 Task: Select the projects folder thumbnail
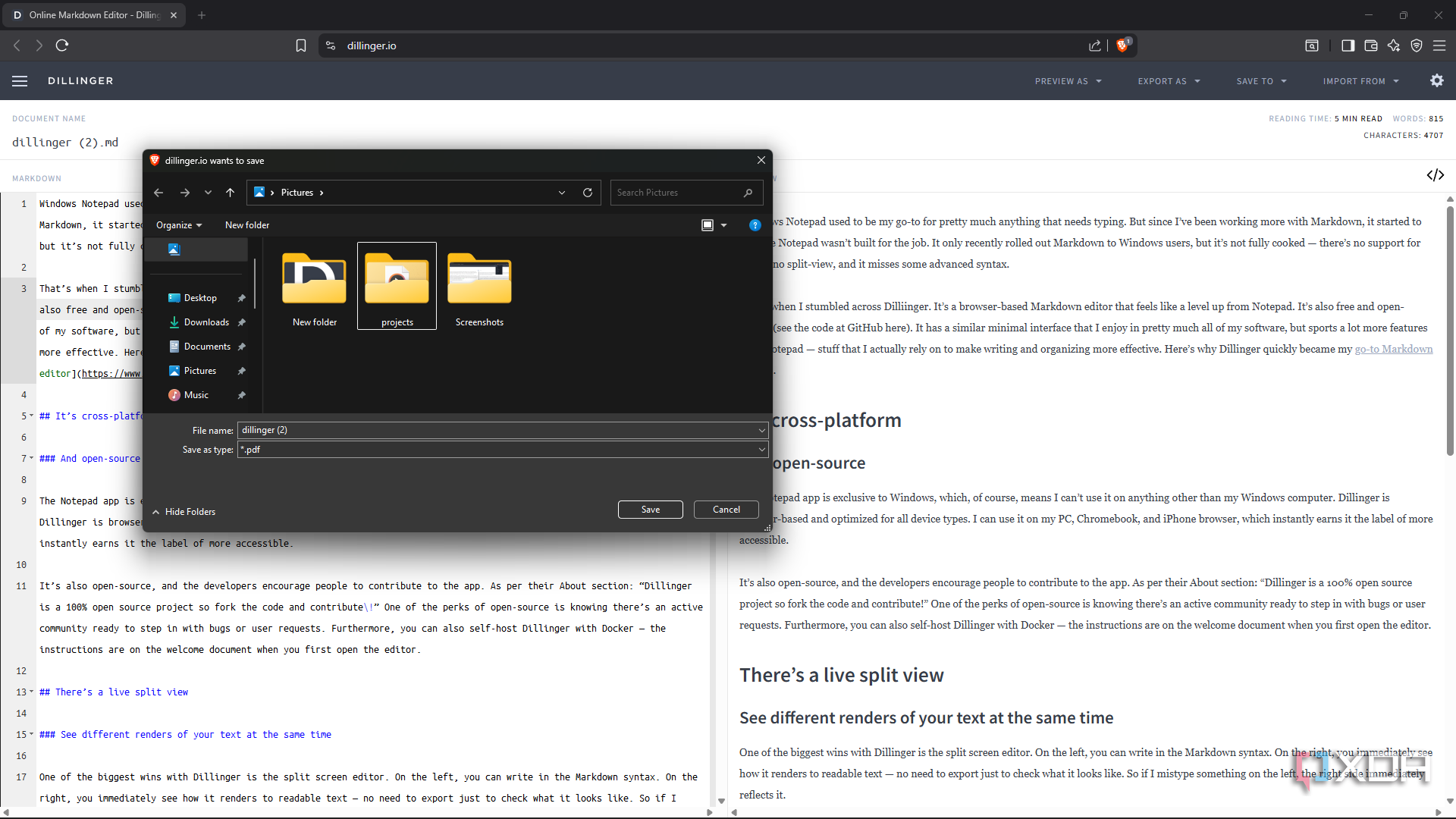pos(397,286)
